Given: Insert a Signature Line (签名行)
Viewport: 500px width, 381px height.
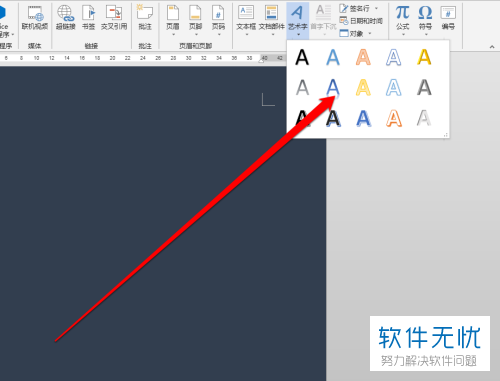Looking at the screenshot, I should coord(354,8).
